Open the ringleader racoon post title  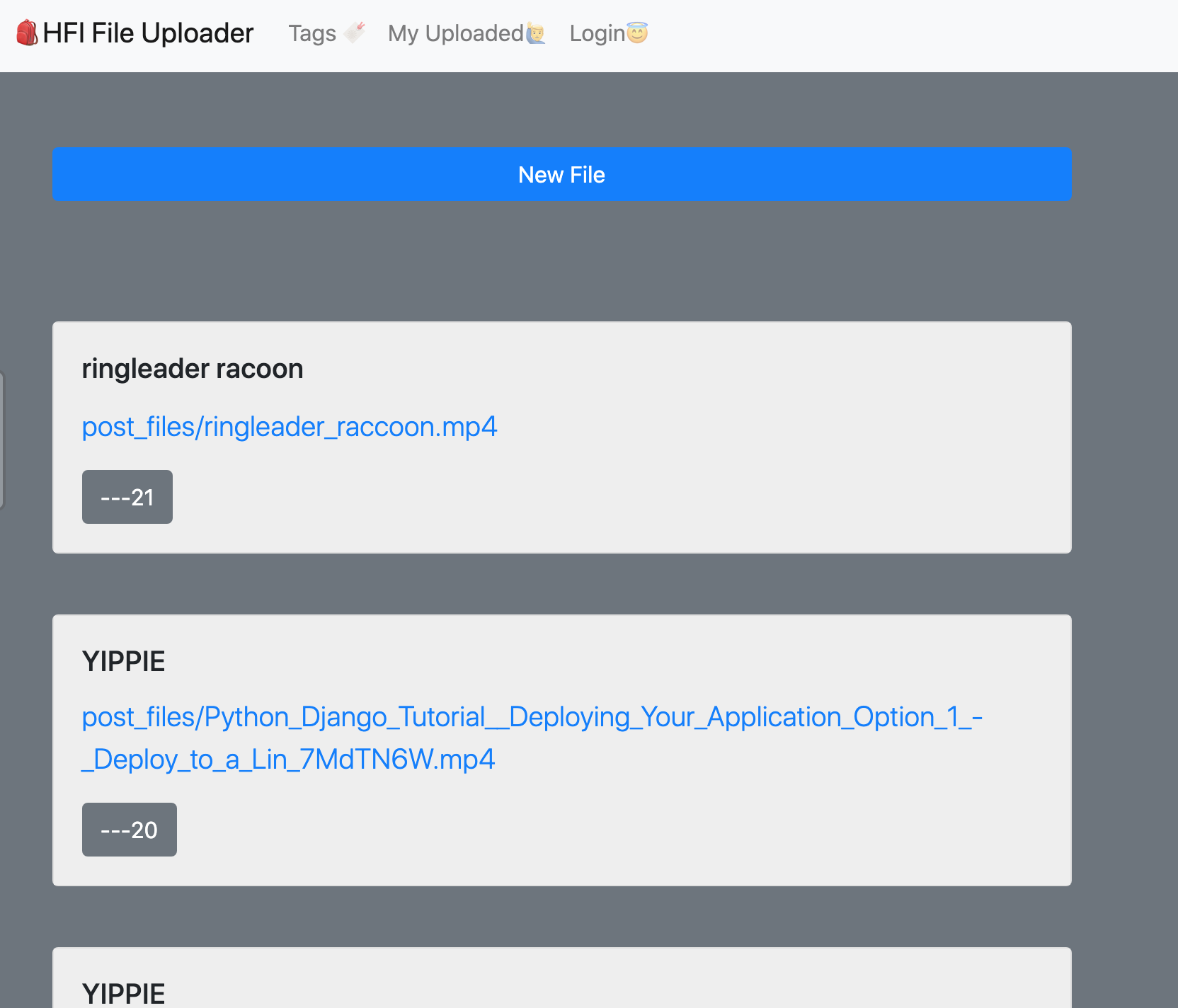point(193,369)
